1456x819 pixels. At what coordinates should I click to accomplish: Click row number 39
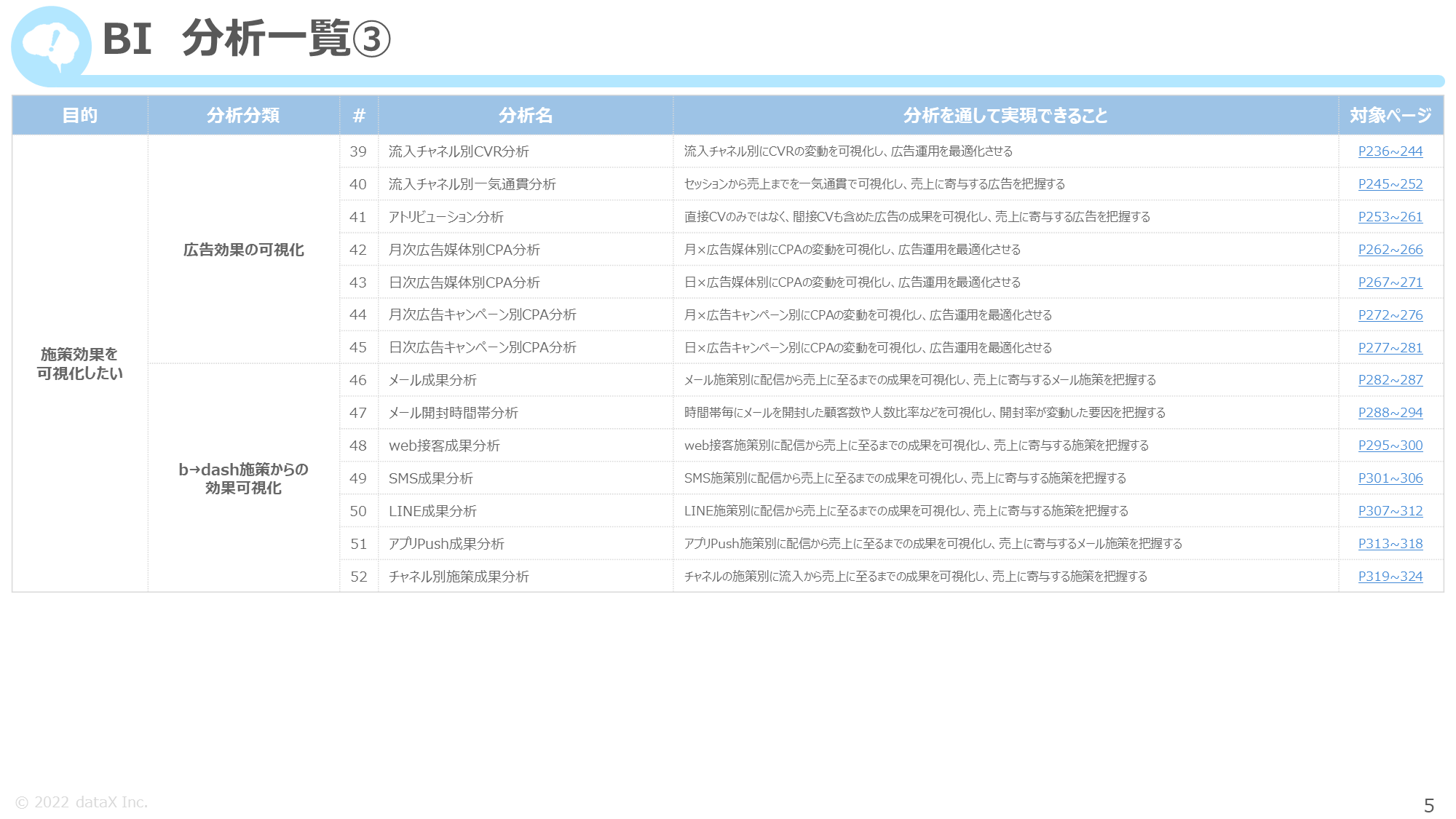click(x=358, y=151)
